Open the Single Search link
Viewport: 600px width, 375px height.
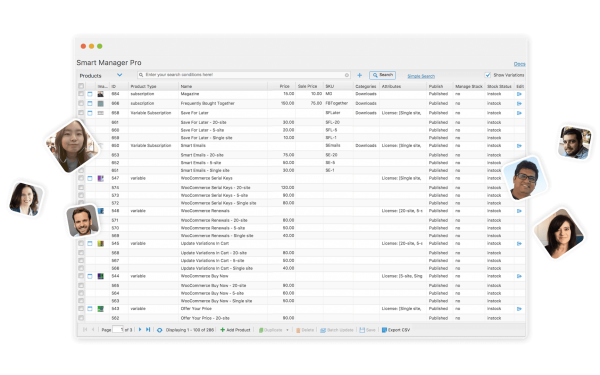pos(421,76)
